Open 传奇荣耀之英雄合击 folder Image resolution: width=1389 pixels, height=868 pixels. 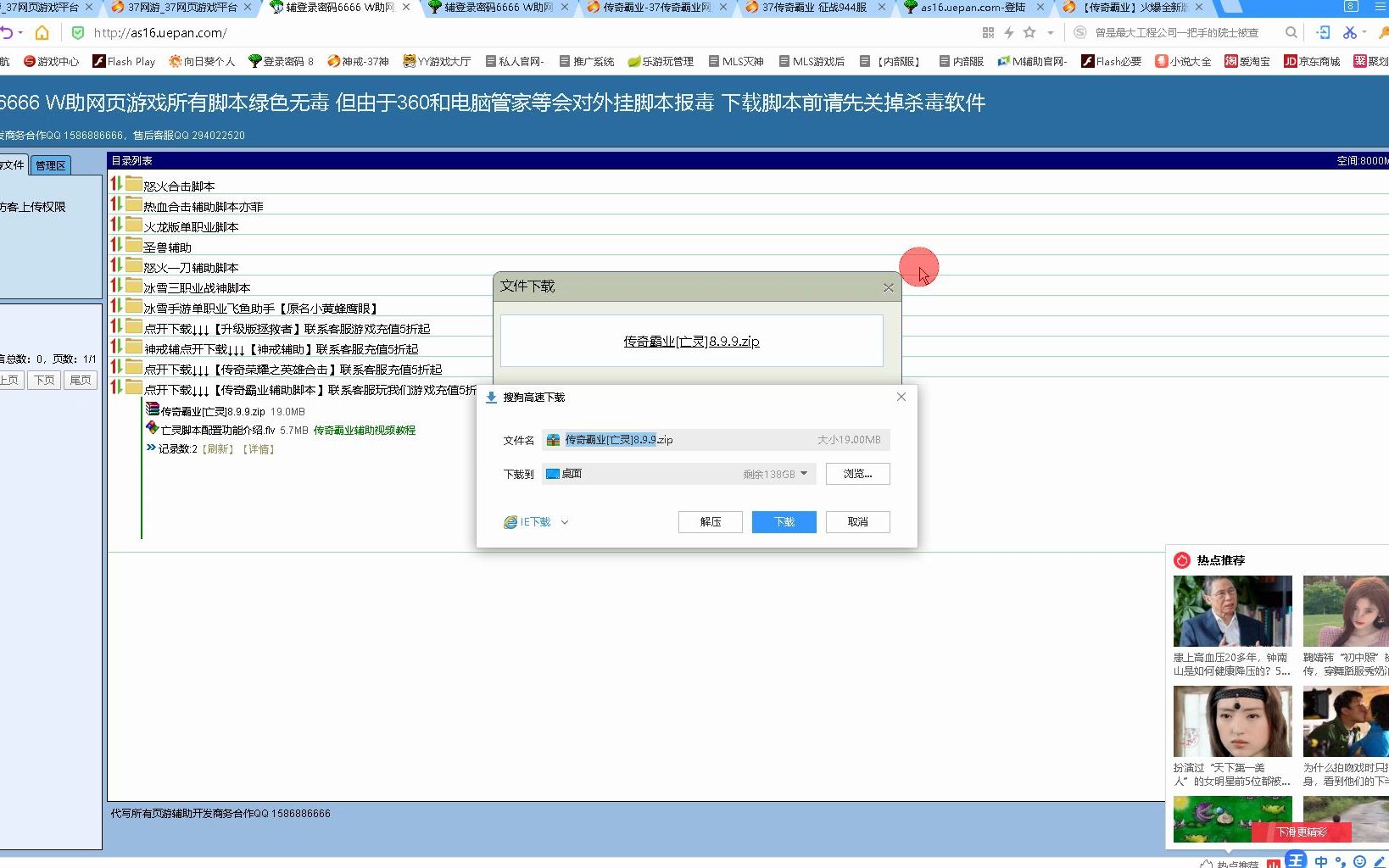pyautogui.click(x=293, y=369)
